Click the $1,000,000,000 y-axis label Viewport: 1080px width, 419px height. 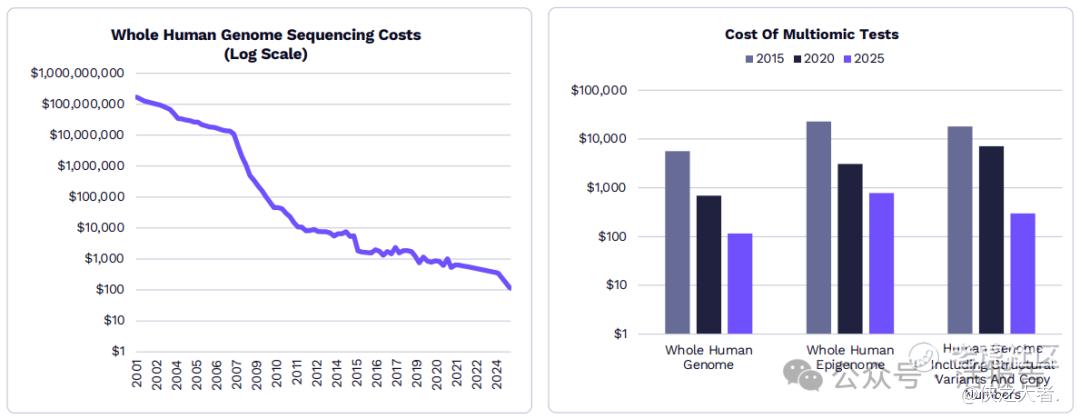[77, 73]
